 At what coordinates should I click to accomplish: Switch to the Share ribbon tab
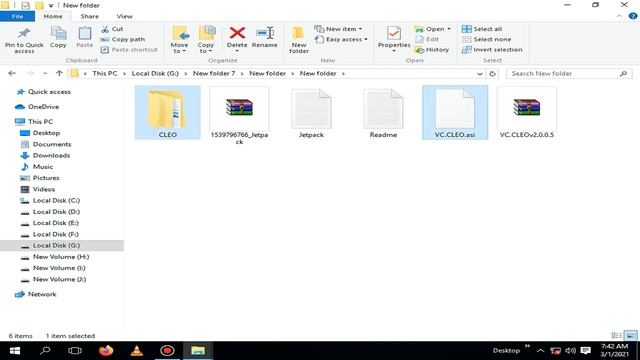(89, 16)
